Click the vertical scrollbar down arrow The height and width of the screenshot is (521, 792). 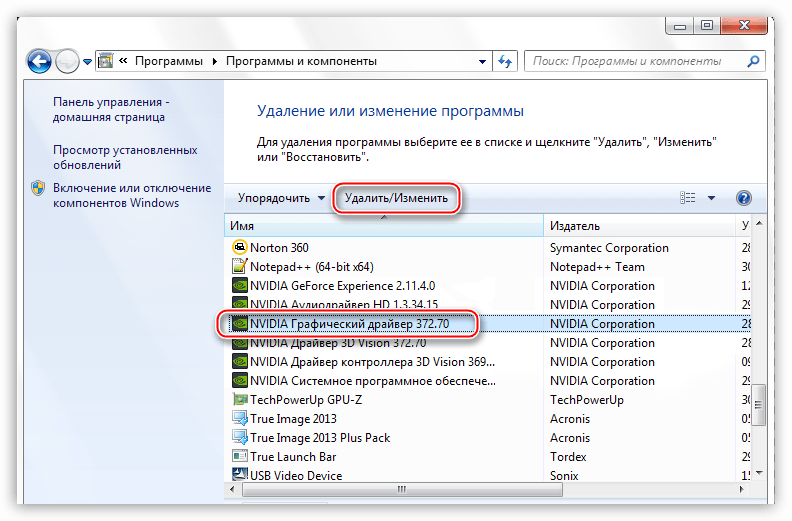(759, 473)
